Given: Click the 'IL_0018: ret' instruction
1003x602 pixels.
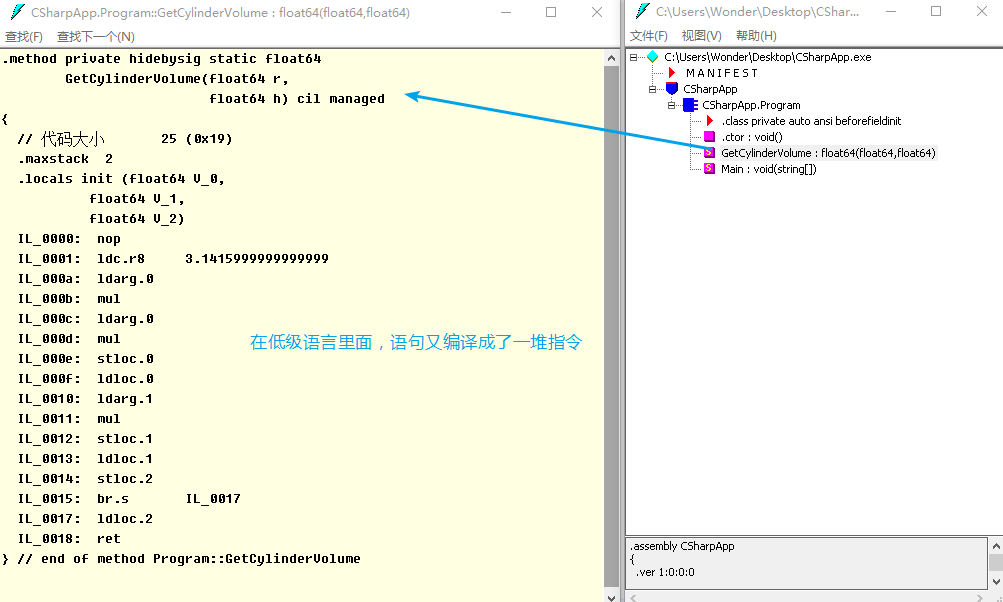Looking at the screenshot, I should [x=69, y=539].
